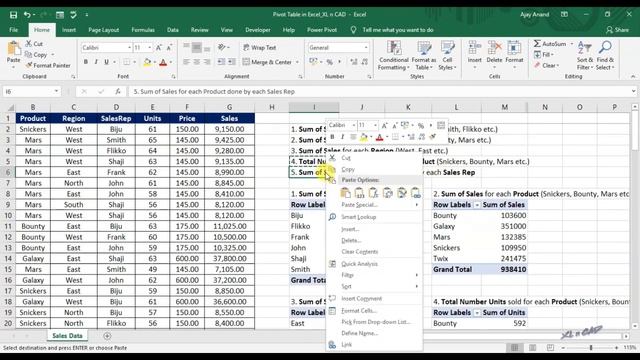Click the Insert cells icon in ribbon
Screen dimensions: 640x360
click(x=475, y=48)
